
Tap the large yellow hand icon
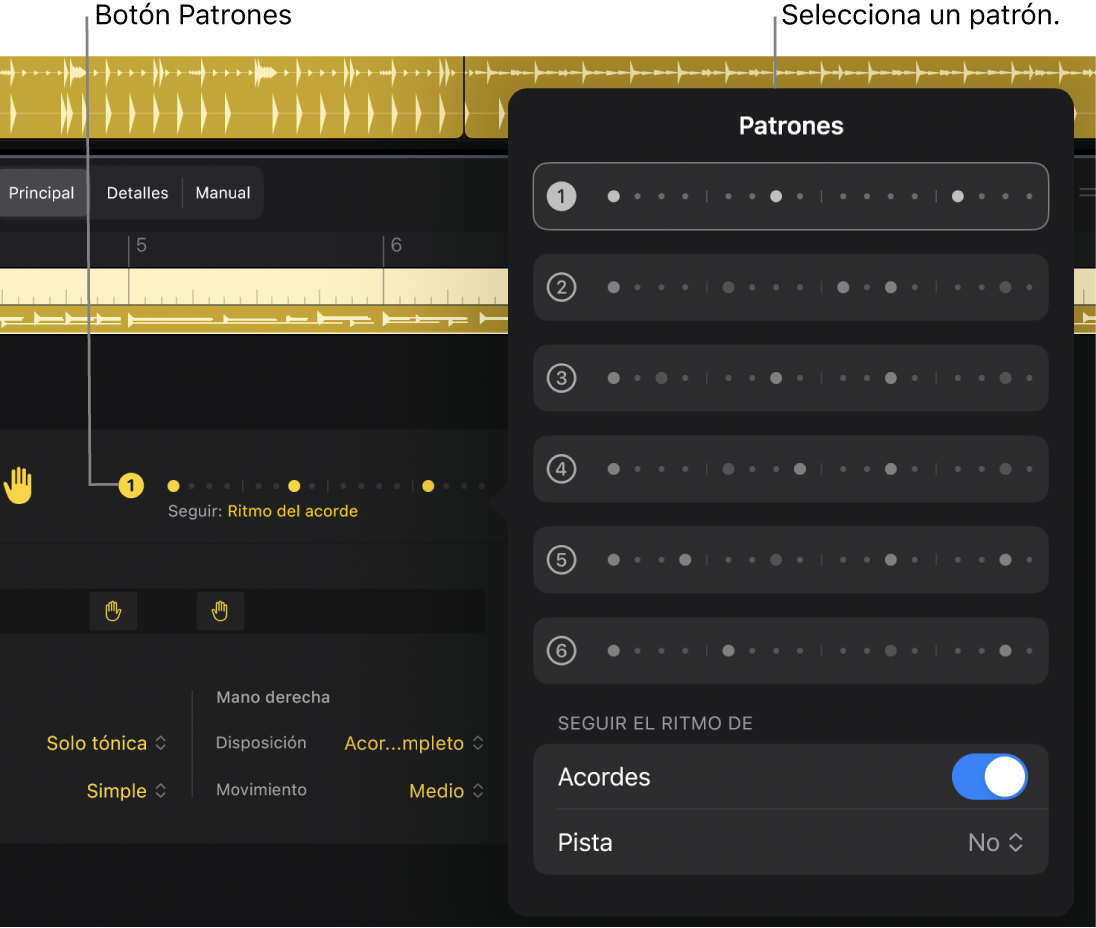(18, 485)
